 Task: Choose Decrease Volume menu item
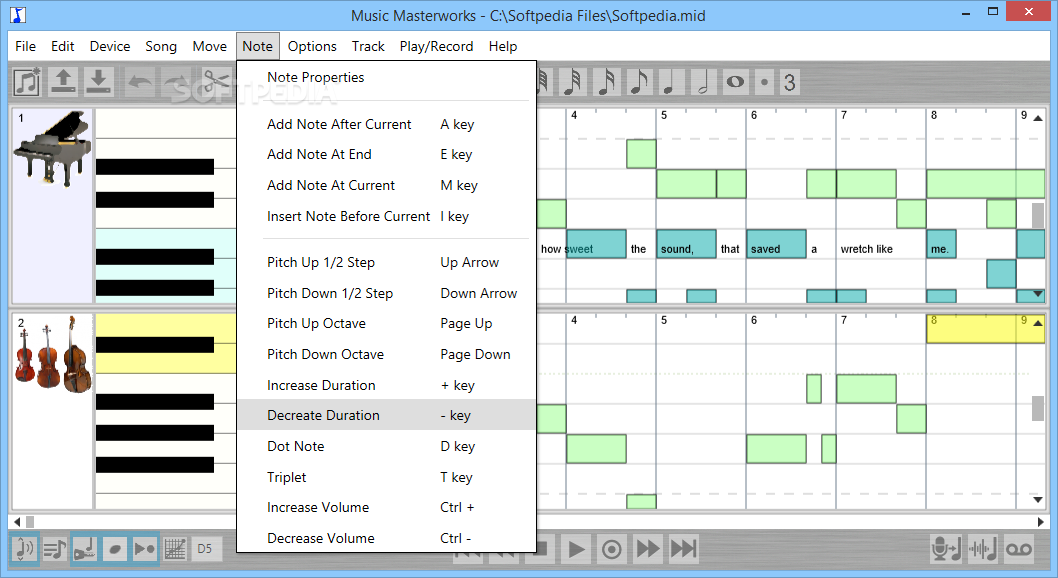tap(387, 538)
